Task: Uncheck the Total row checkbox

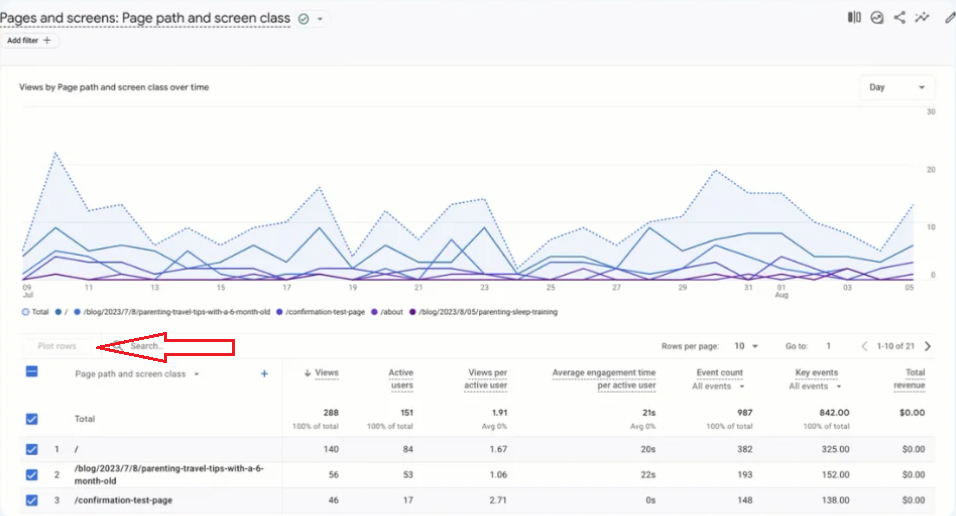Action: pyautogui.click(x=32, y=419)
